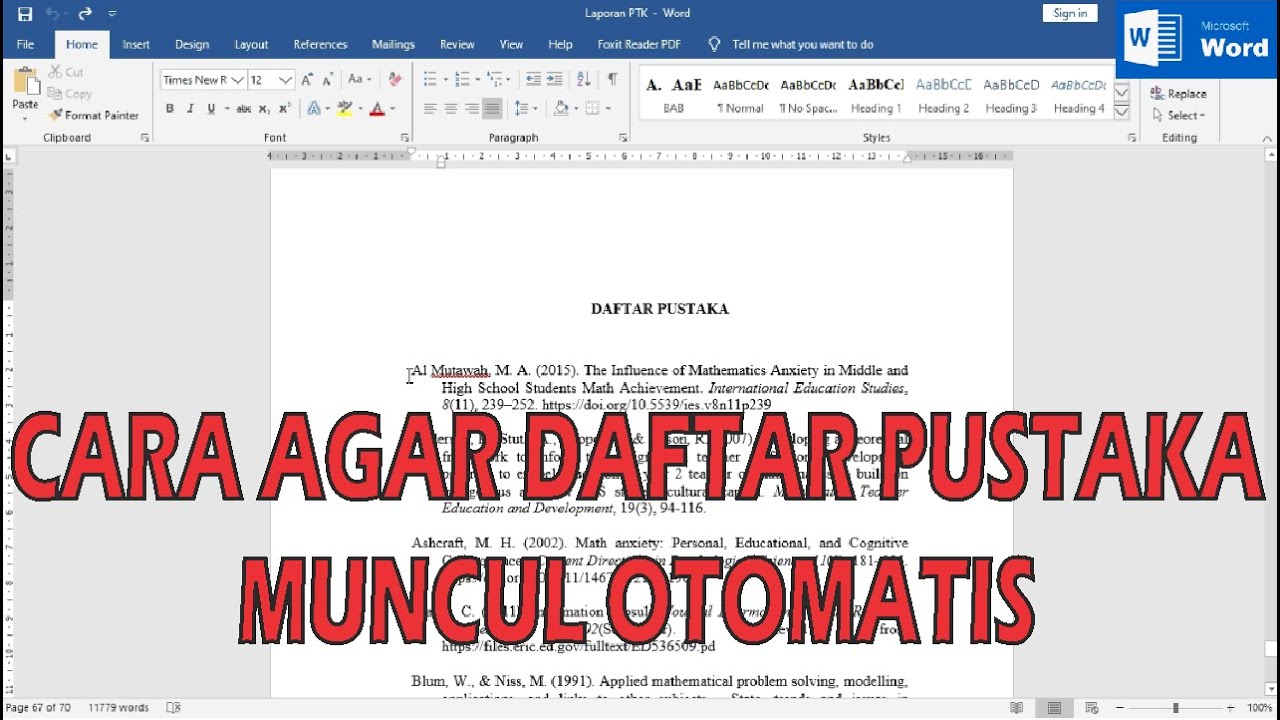Viewport: 1280px width, 720px height.
Task: Increase paragraph indent
Action: tap(555, 79)
